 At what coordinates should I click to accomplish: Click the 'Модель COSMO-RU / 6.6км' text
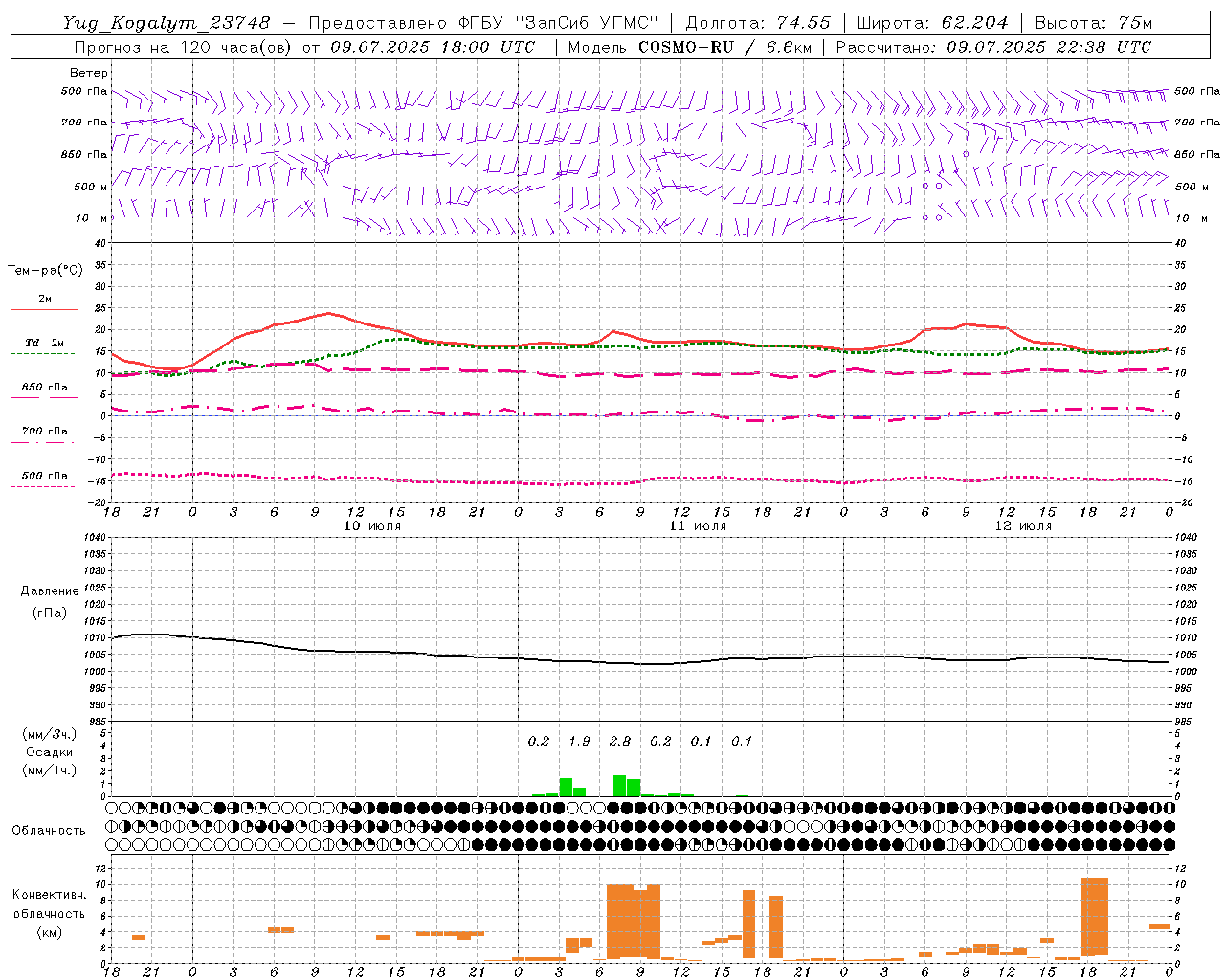coord(690,46)
